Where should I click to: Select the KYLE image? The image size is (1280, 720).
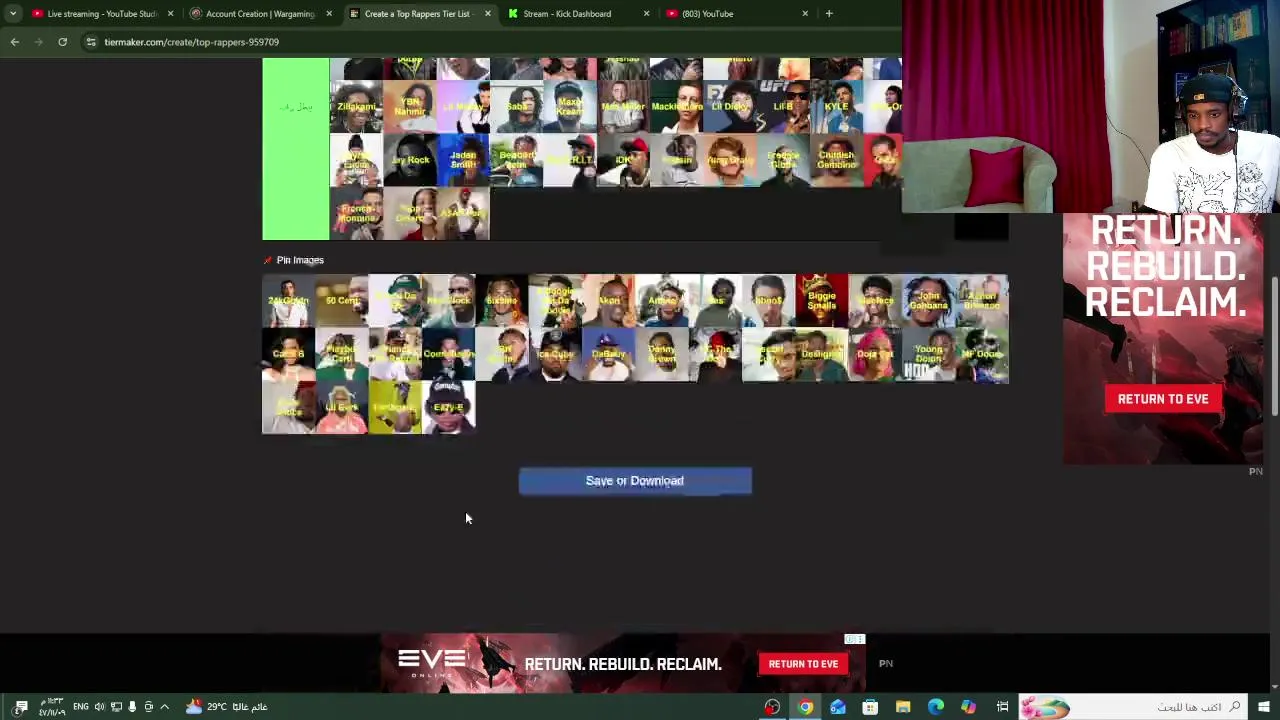click(x=837, y=107)
